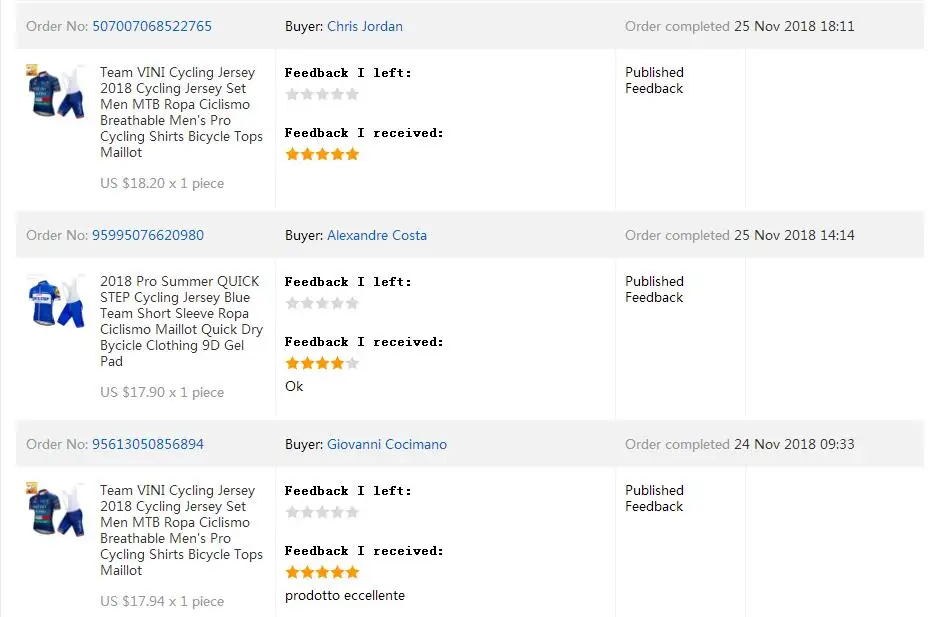The height and width of the screenshot is (617, 939).
Task: Click the first Team VINI jersey thumbnail
Action: point(56,91)
